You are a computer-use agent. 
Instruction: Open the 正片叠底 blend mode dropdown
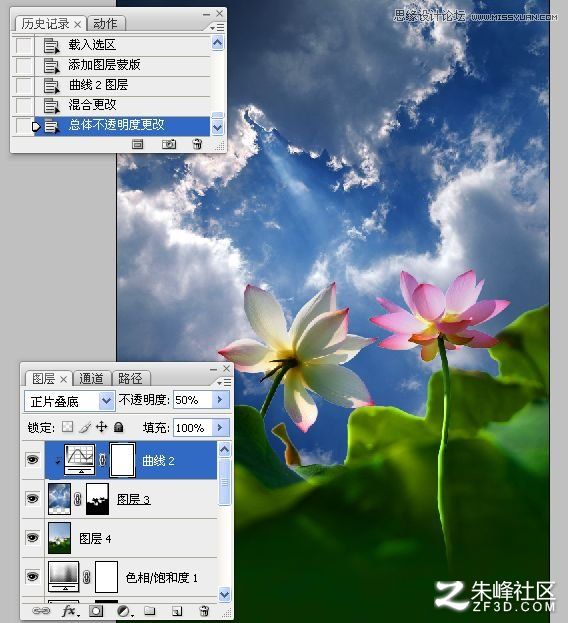tap(70, 401)
